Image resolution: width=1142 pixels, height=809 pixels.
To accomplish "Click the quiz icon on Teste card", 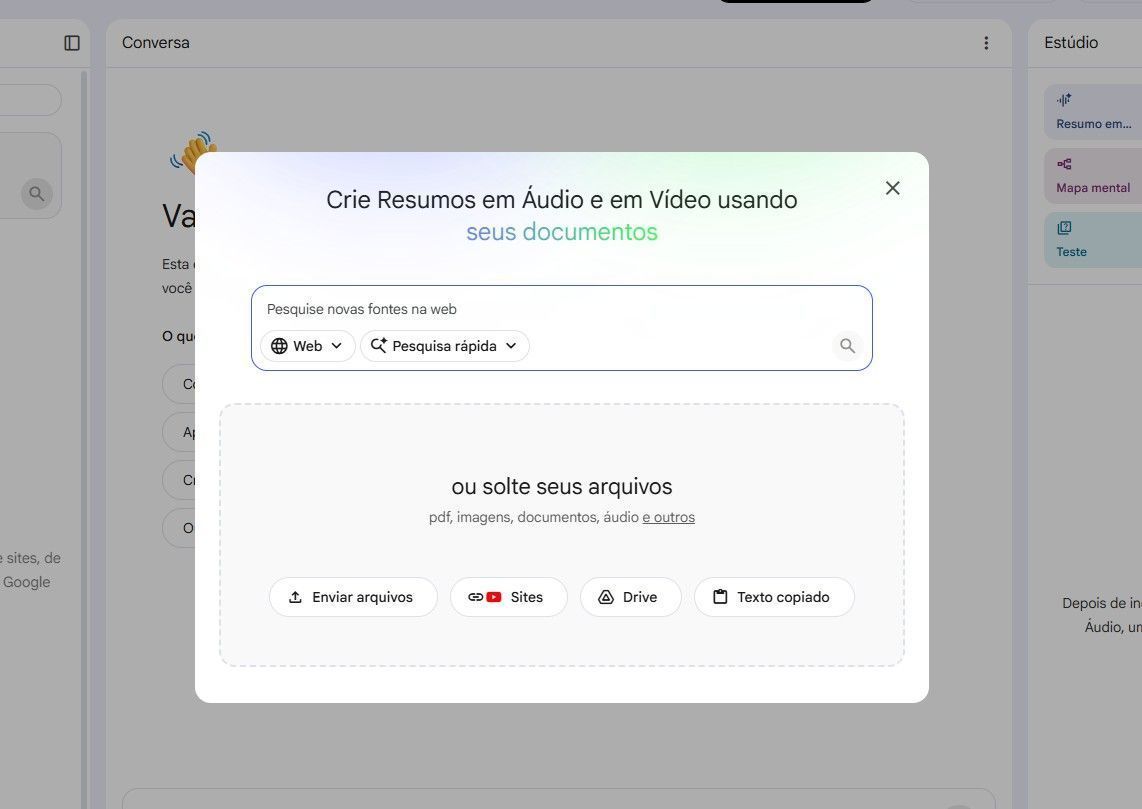I will pos(1064,228).
